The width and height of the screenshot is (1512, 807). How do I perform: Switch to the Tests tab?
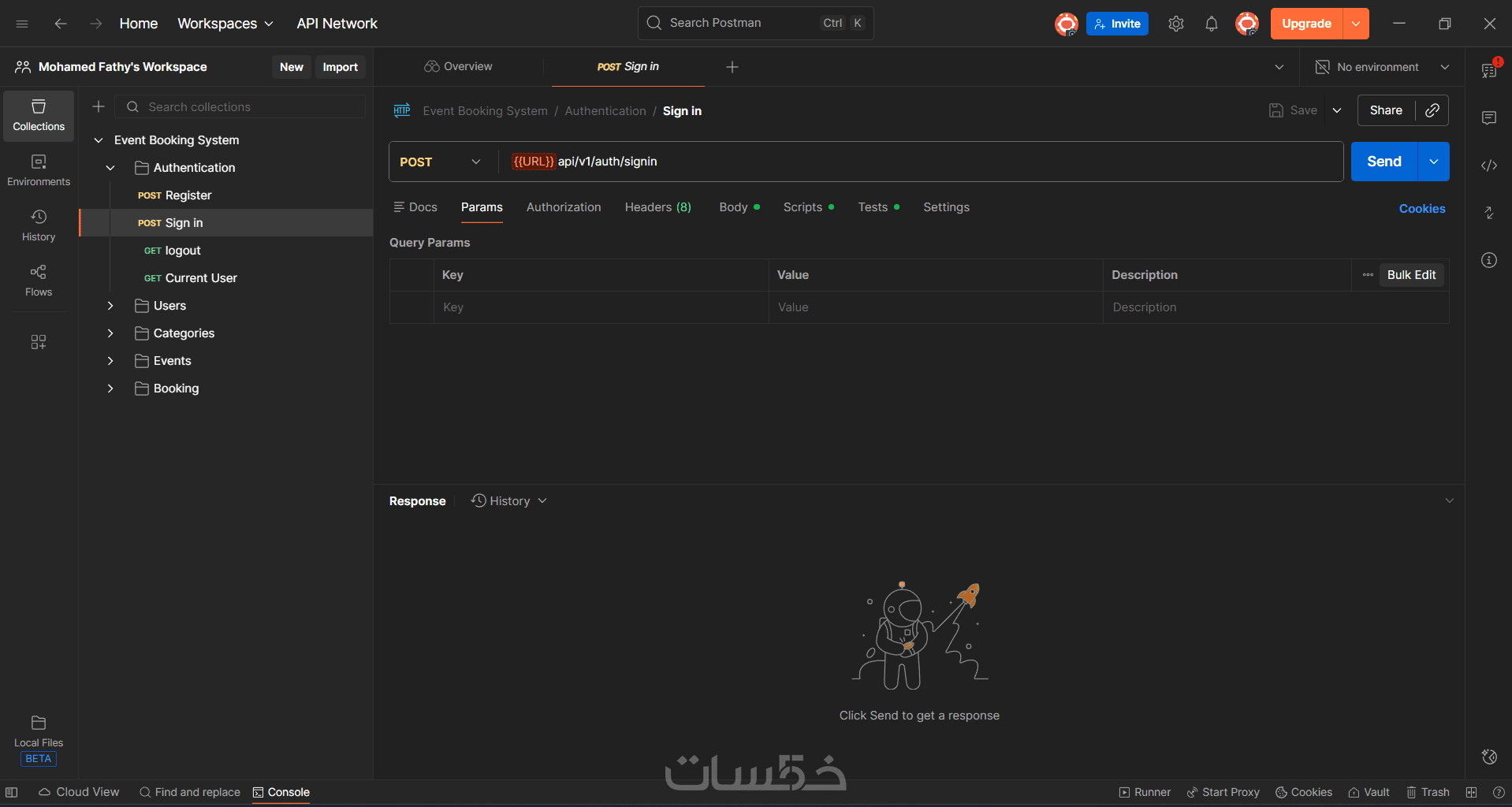click(x=878, y=207)
